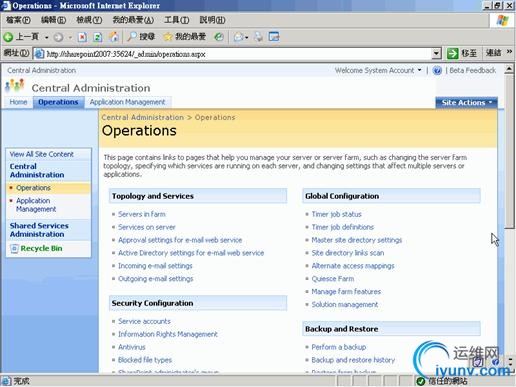The width and height of the screenshot is (516, 387).
Task: Click the Edit page toolbar icon
Action: pyautogui.click(x=274, y=37)
